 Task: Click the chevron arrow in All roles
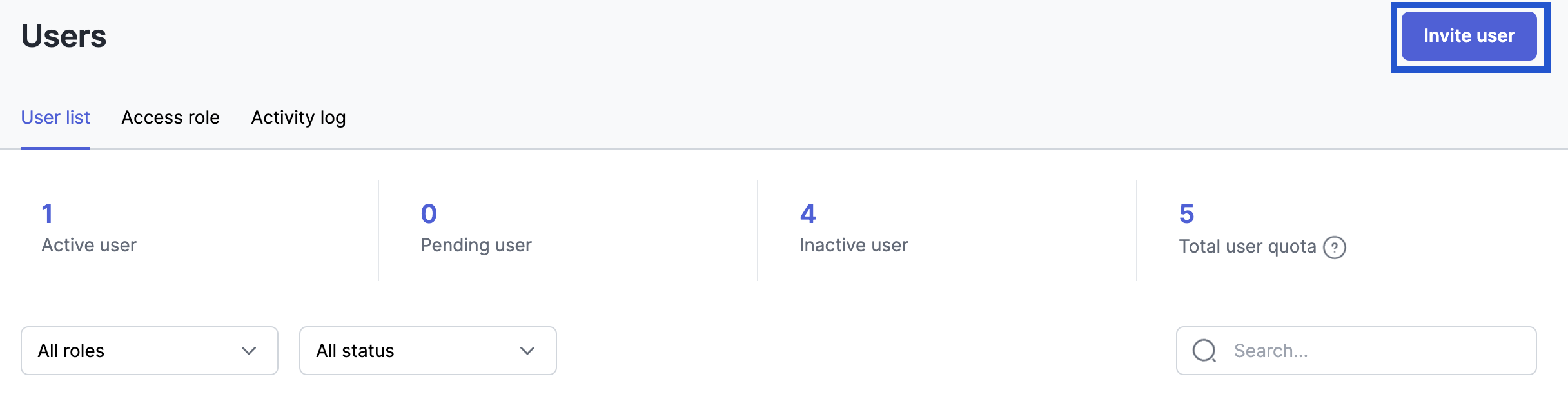click(x=249, y=351)
